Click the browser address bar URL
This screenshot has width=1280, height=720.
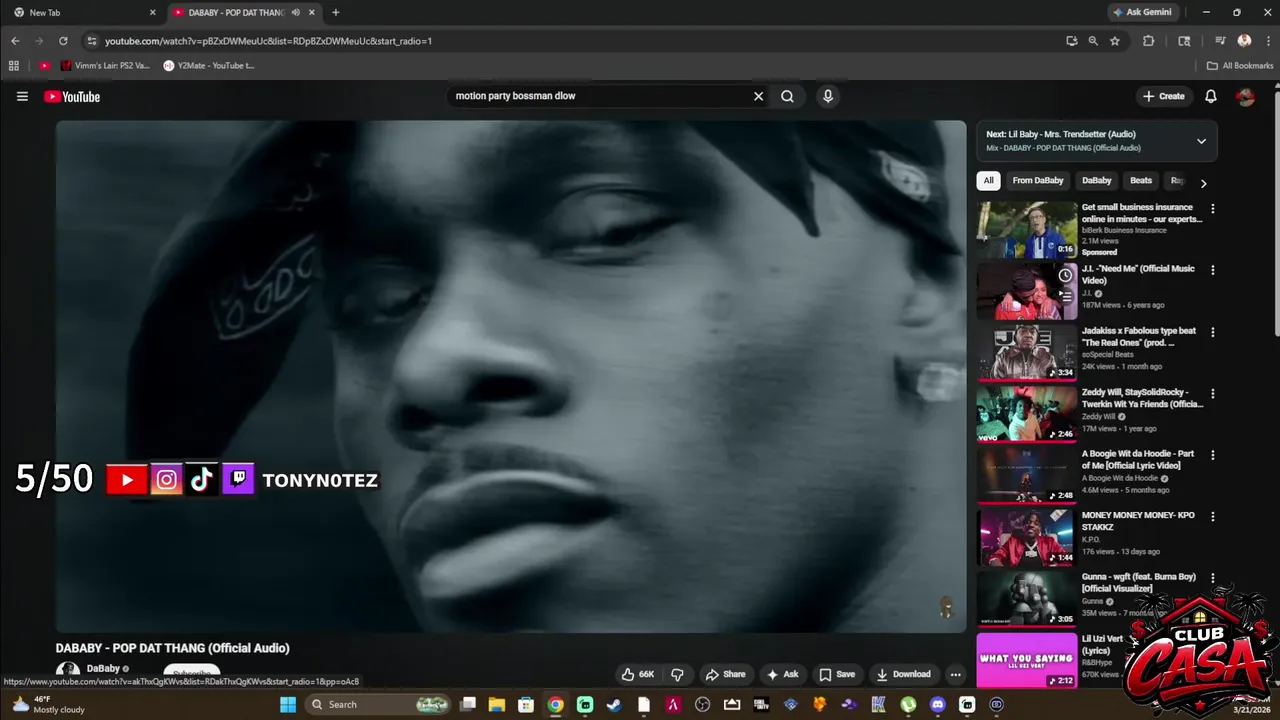pos(268,41)
